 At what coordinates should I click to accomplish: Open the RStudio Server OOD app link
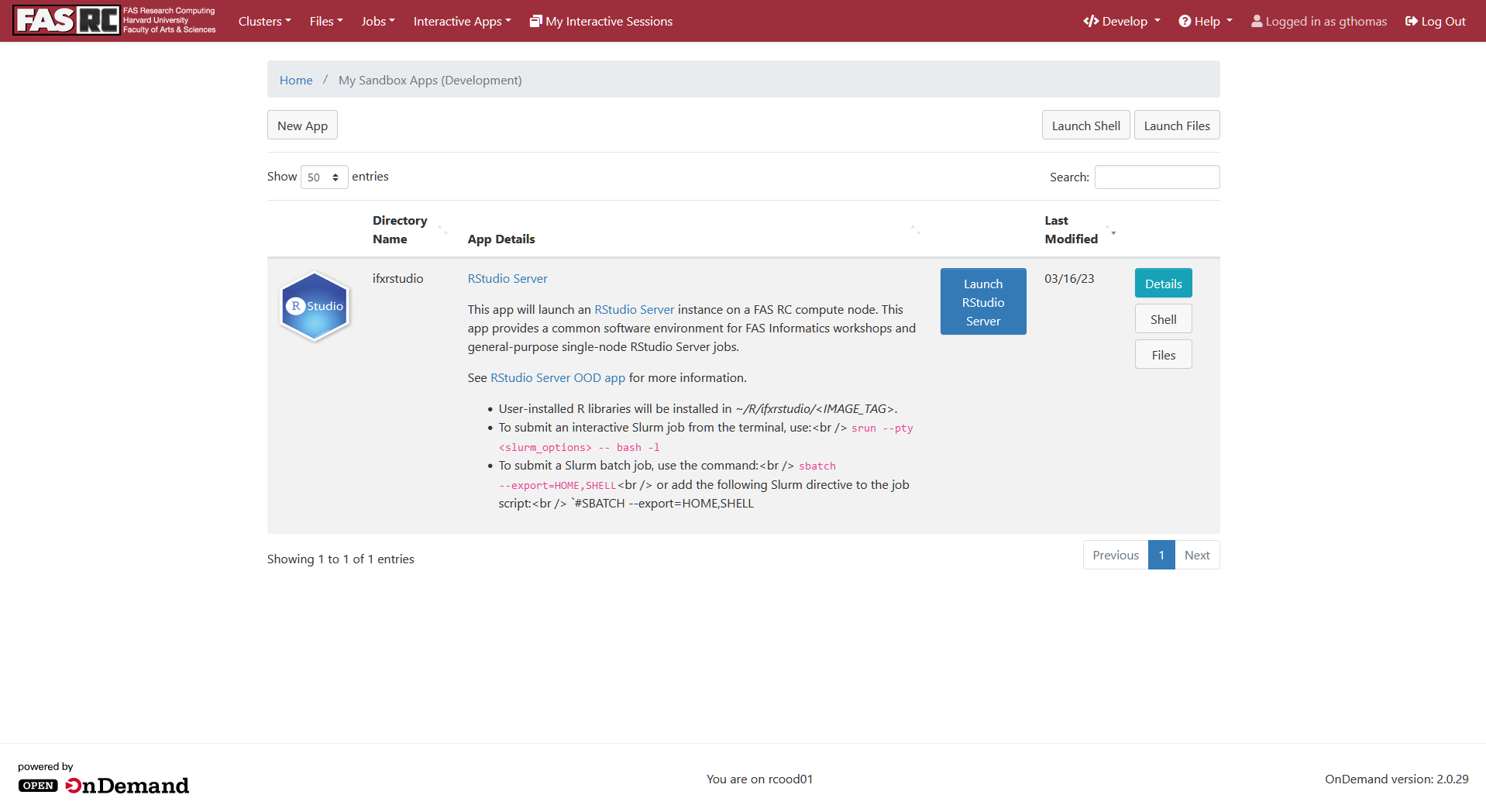pos(557,377)
